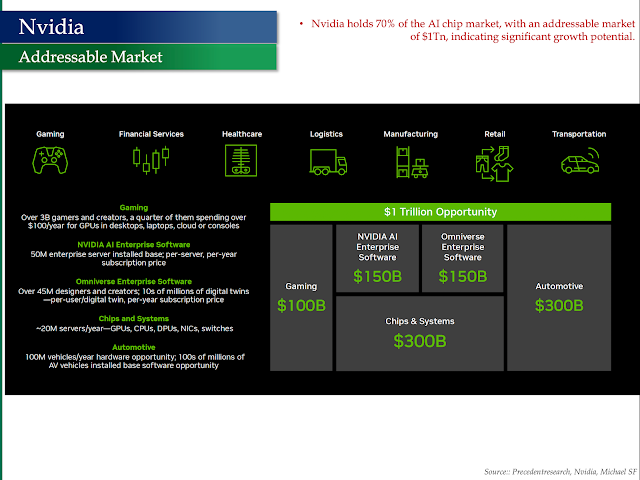640x480 pixels.
Task: Click the Manufacturing shelves icon
Action: coord(412,162)
